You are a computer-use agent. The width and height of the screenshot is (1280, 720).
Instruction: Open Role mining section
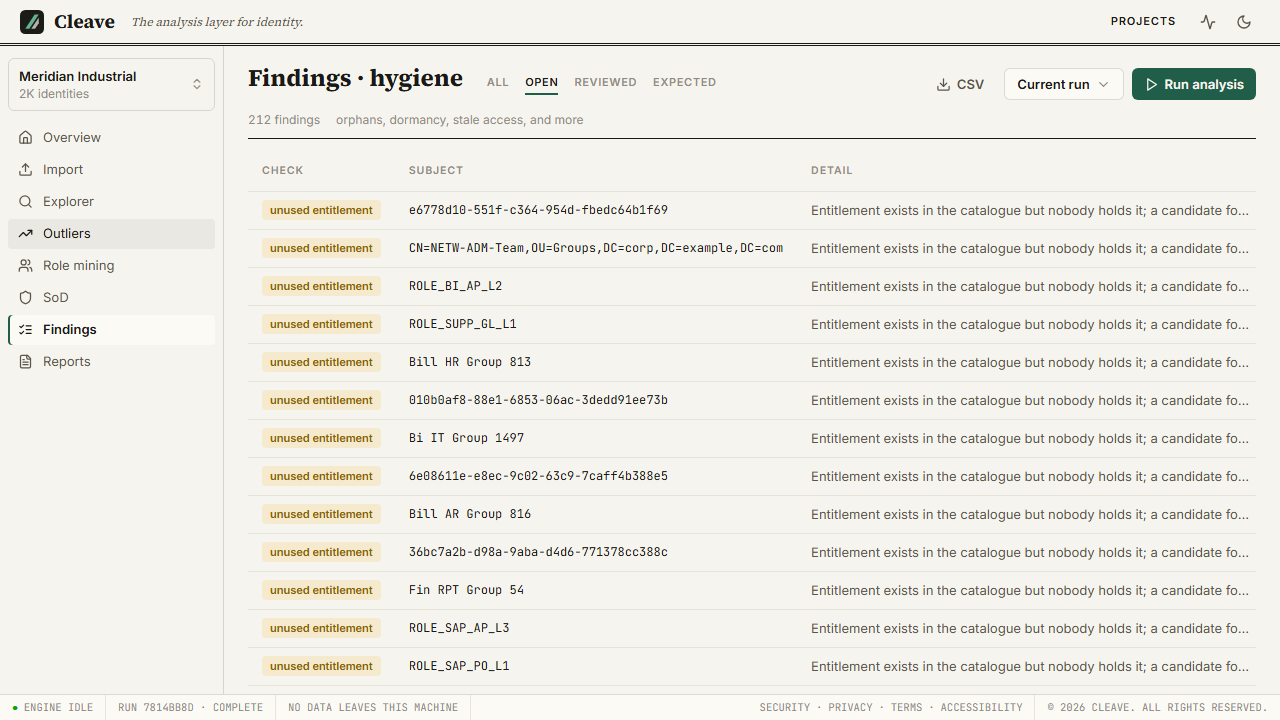[x=111, y=266]
